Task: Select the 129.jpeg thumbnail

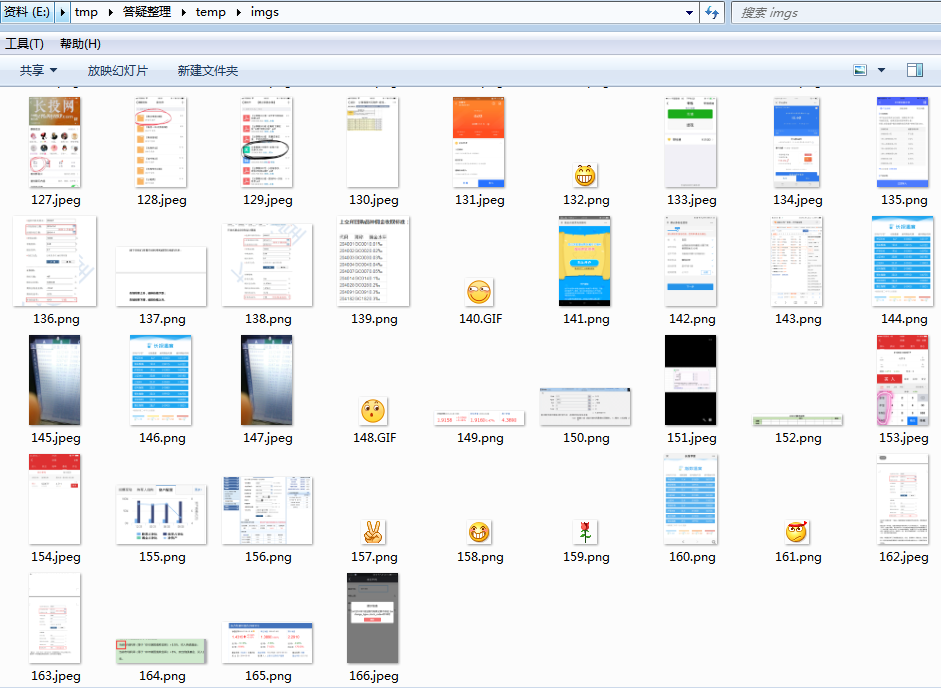Action: coord(267,142)
